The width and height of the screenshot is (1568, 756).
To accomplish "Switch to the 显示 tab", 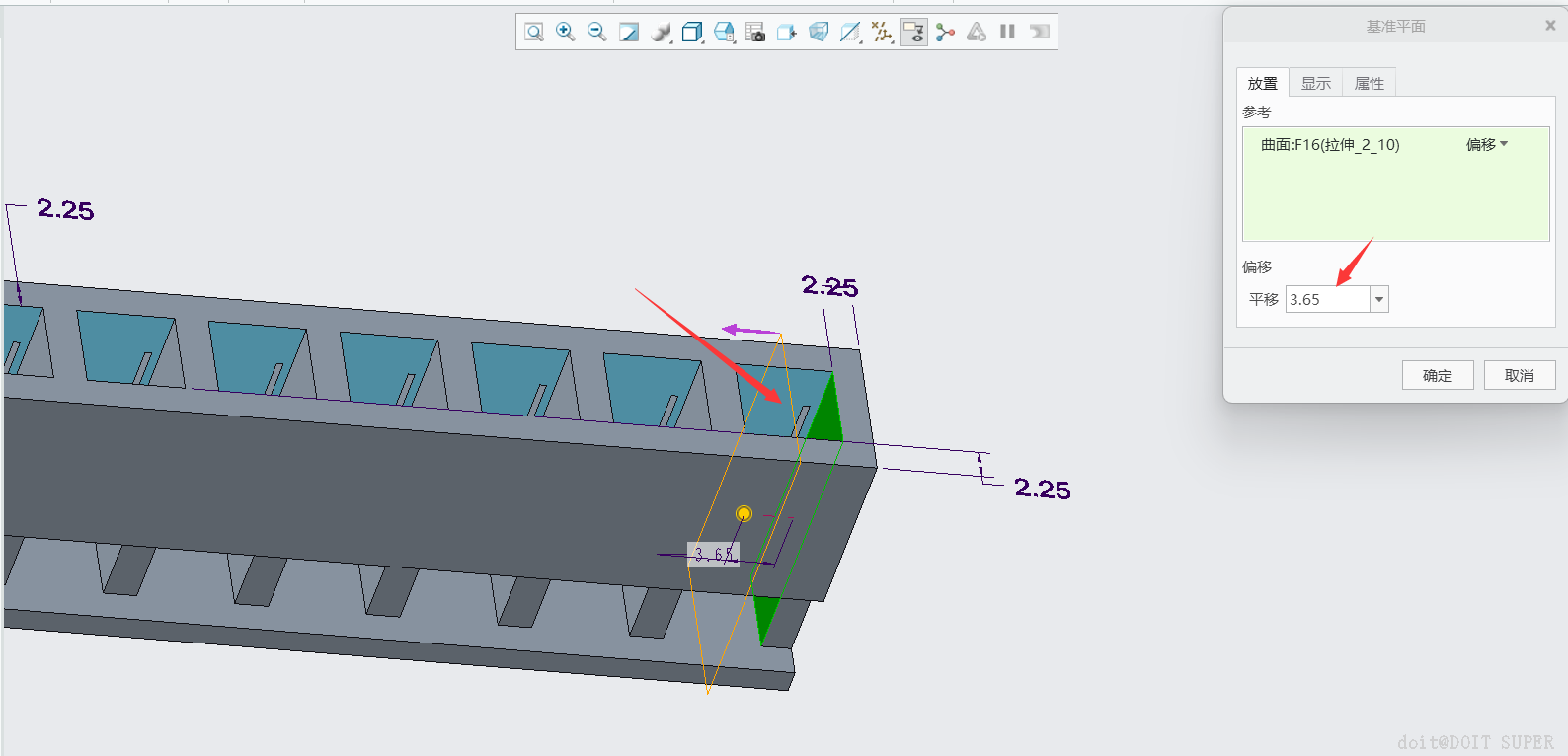I will pos(1316,83).
